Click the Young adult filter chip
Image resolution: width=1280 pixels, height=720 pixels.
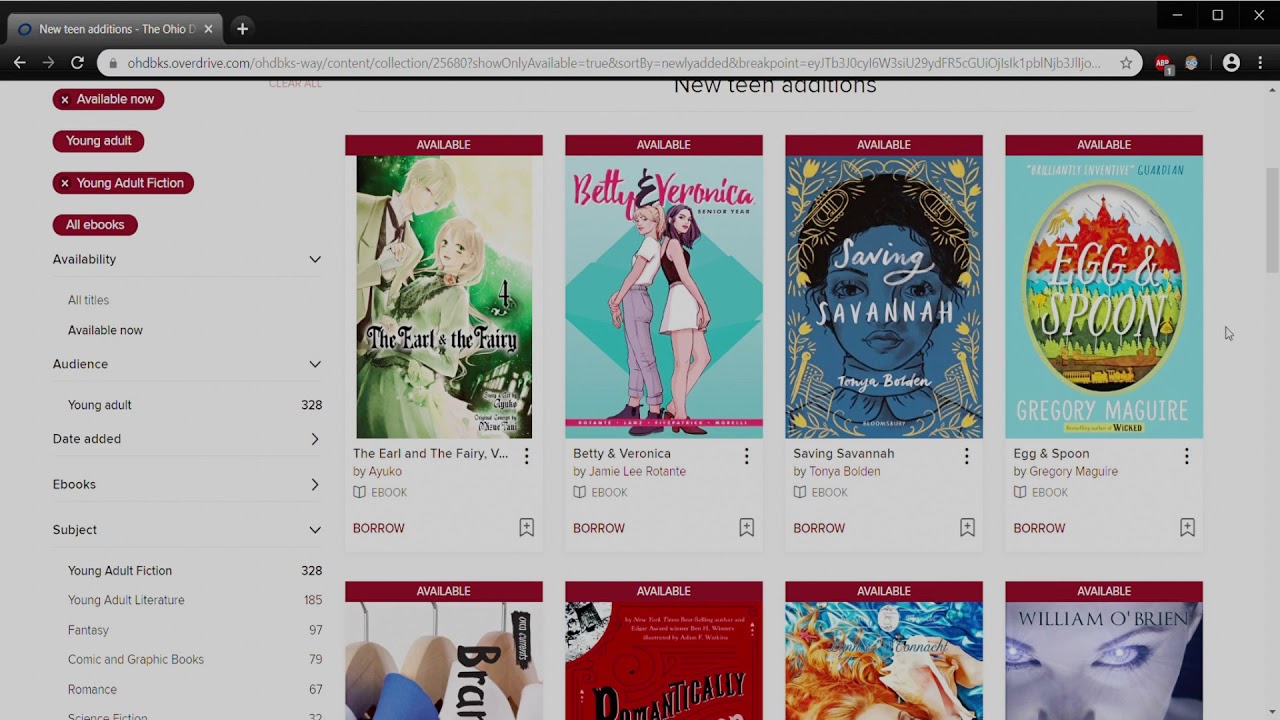98,141
